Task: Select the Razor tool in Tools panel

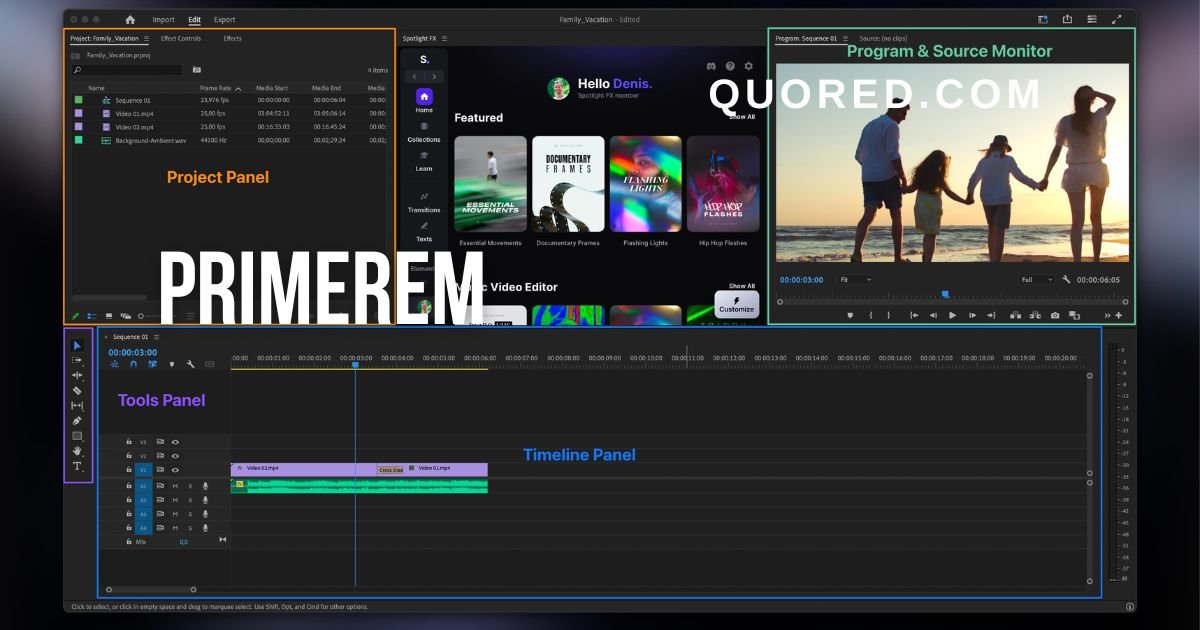Action: tap(77, 390)
